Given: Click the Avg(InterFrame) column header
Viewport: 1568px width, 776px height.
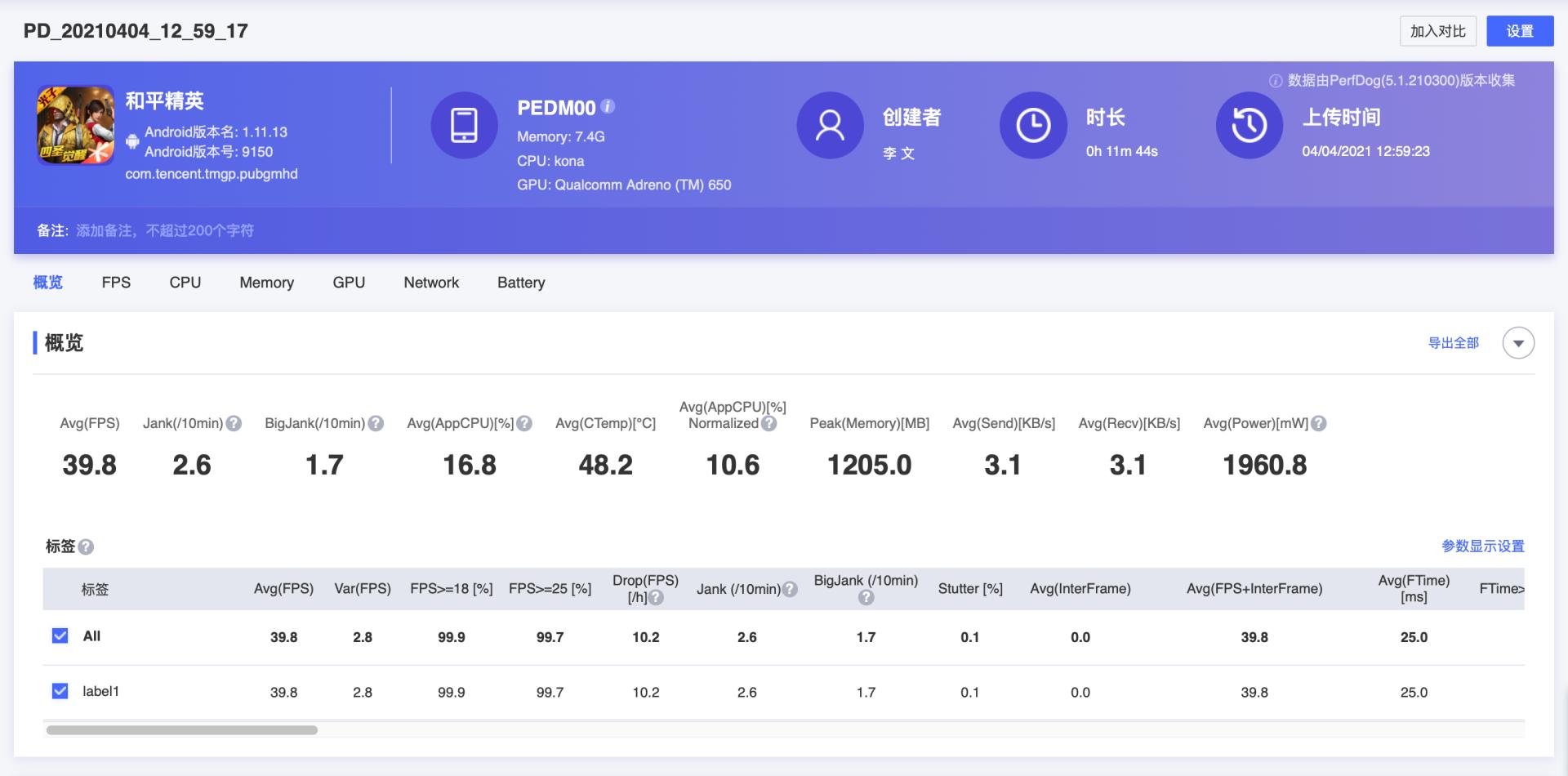Looking at the screenshot, I should point(1080,589).
